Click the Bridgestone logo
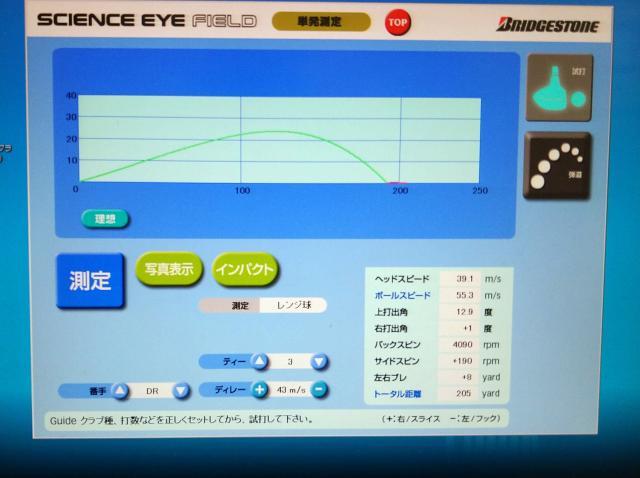Image resolution: width=640 pixels, height=478 pixels. pyautogui.click(x=548, y=25)
